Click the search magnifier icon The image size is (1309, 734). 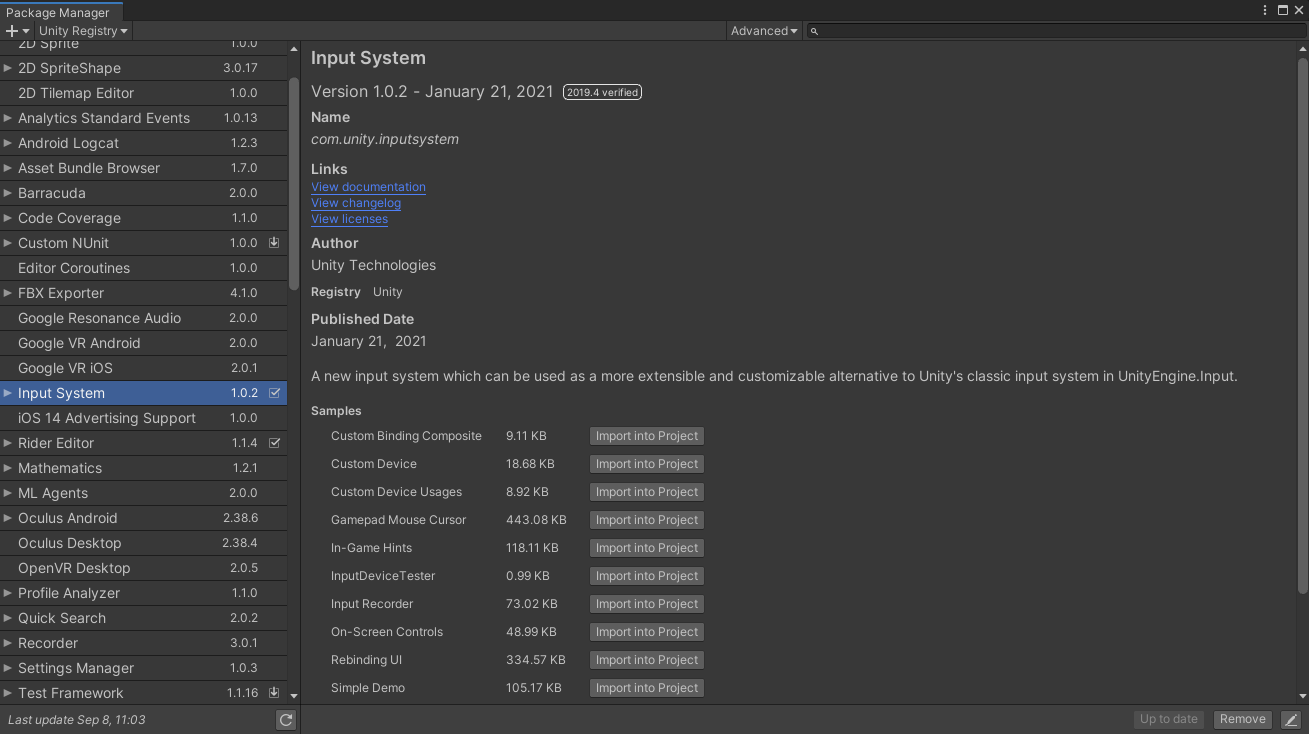point(814,31)
